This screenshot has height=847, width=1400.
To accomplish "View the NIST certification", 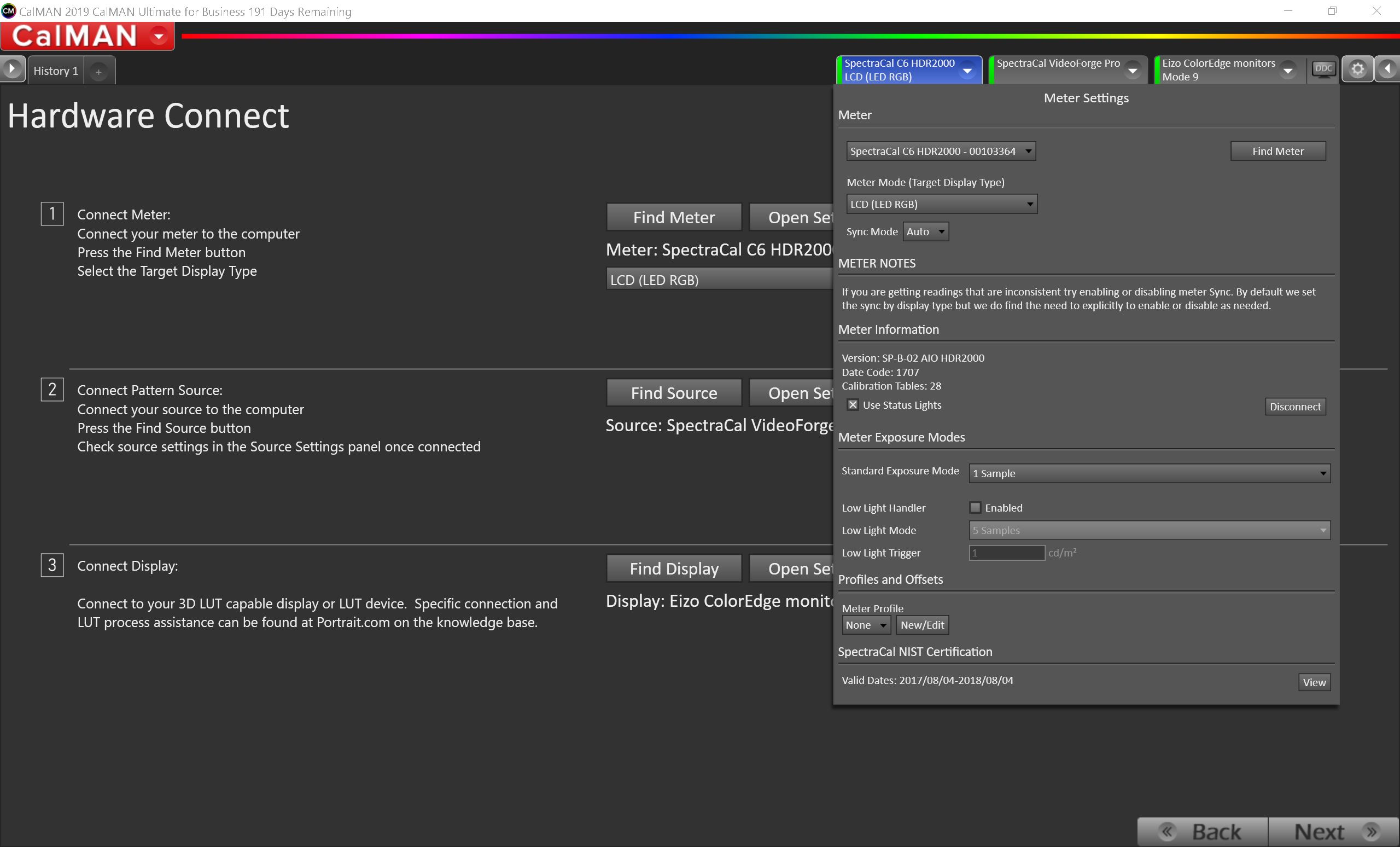I will tap(1314, 682).
